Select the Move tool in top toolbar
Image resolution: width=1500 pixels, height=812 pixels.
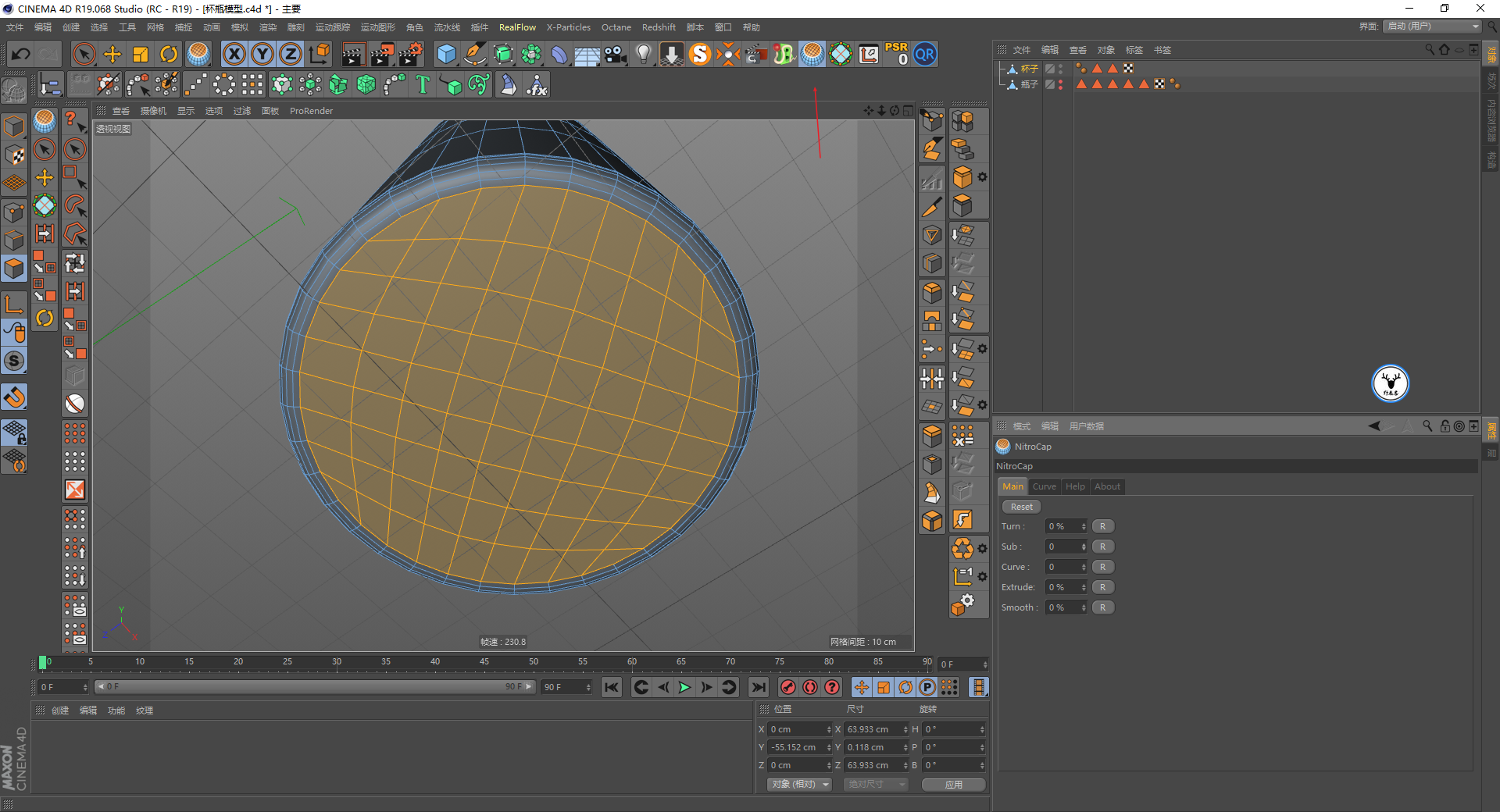tap(112, 55)
